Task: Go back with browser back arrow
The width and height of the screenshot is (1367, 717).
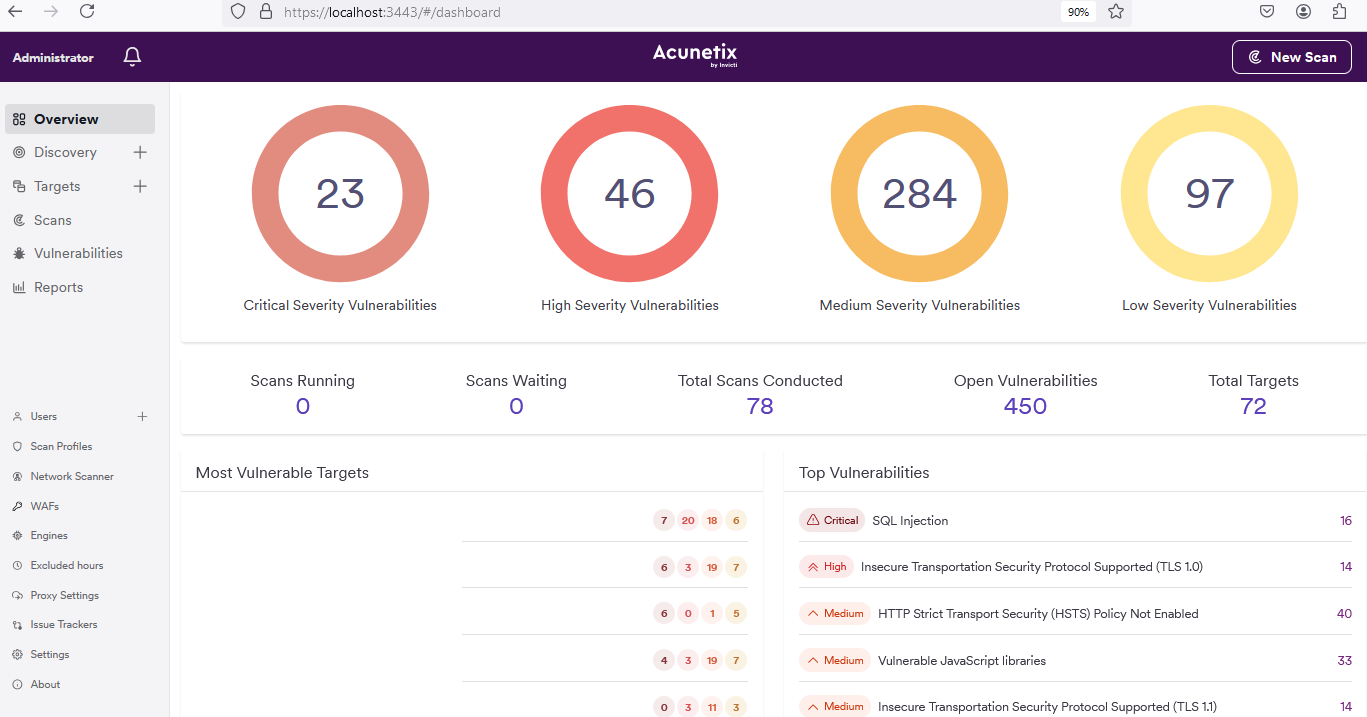Action: click(15, 11)
